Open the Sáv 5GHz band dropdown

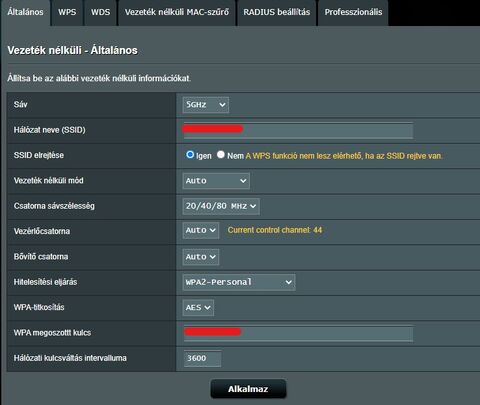(x=206, y=105)
